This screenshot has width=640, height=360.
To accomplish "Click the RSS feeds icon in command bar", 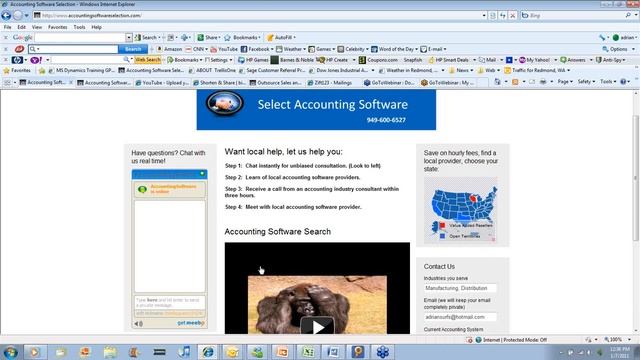I will 515,82.
